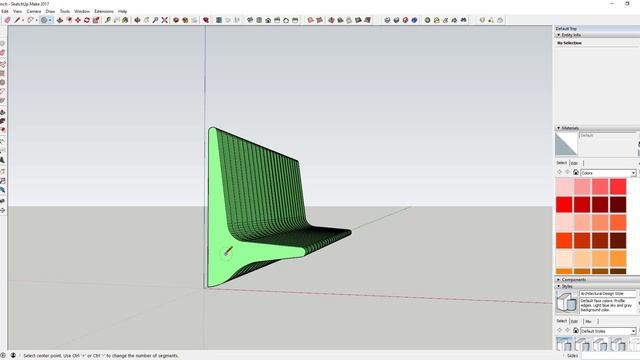Viewport: 640px width, 360px height.
Task: Collapse the Entity Info panel
Action: coord(559,35)
